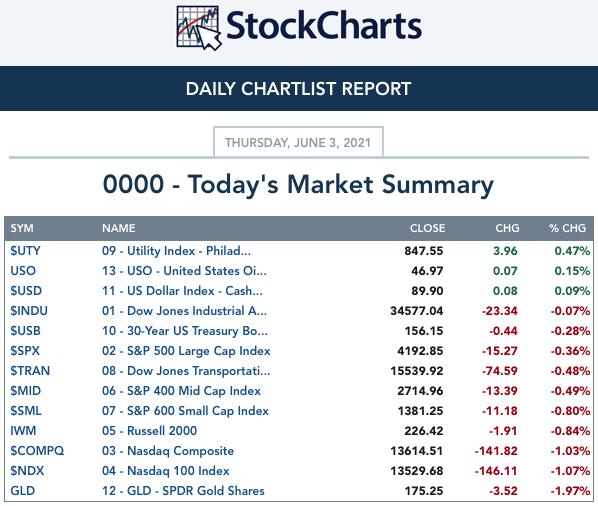Select the Nasdaq 100 Index link
This screenshot has height=506, width=598.
pyautogui.click(x=166, y=471)
